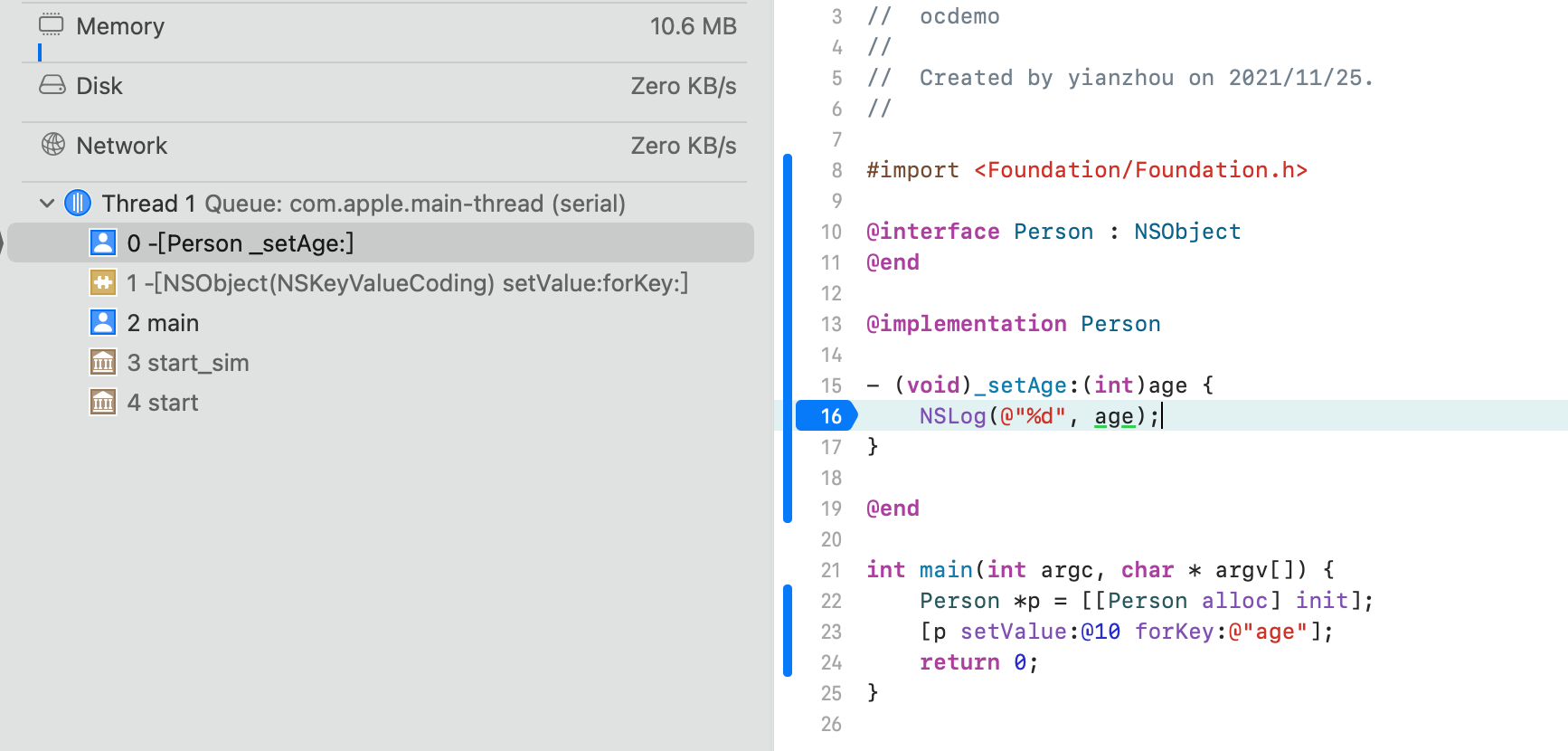Click @end on line 19

893,509
